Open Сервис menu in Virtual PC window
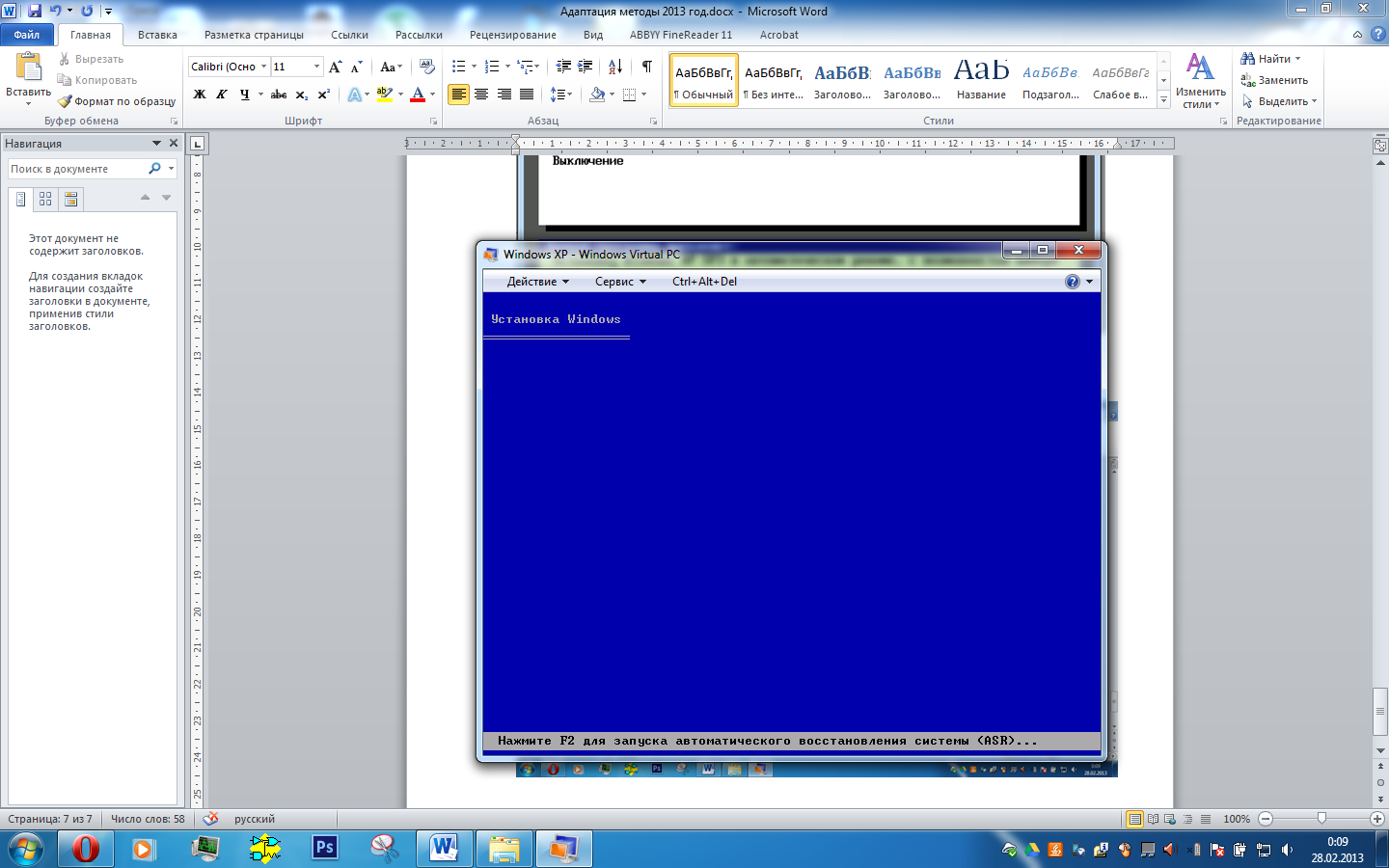The image size is (1389, 868). click(x=620, y=282)
